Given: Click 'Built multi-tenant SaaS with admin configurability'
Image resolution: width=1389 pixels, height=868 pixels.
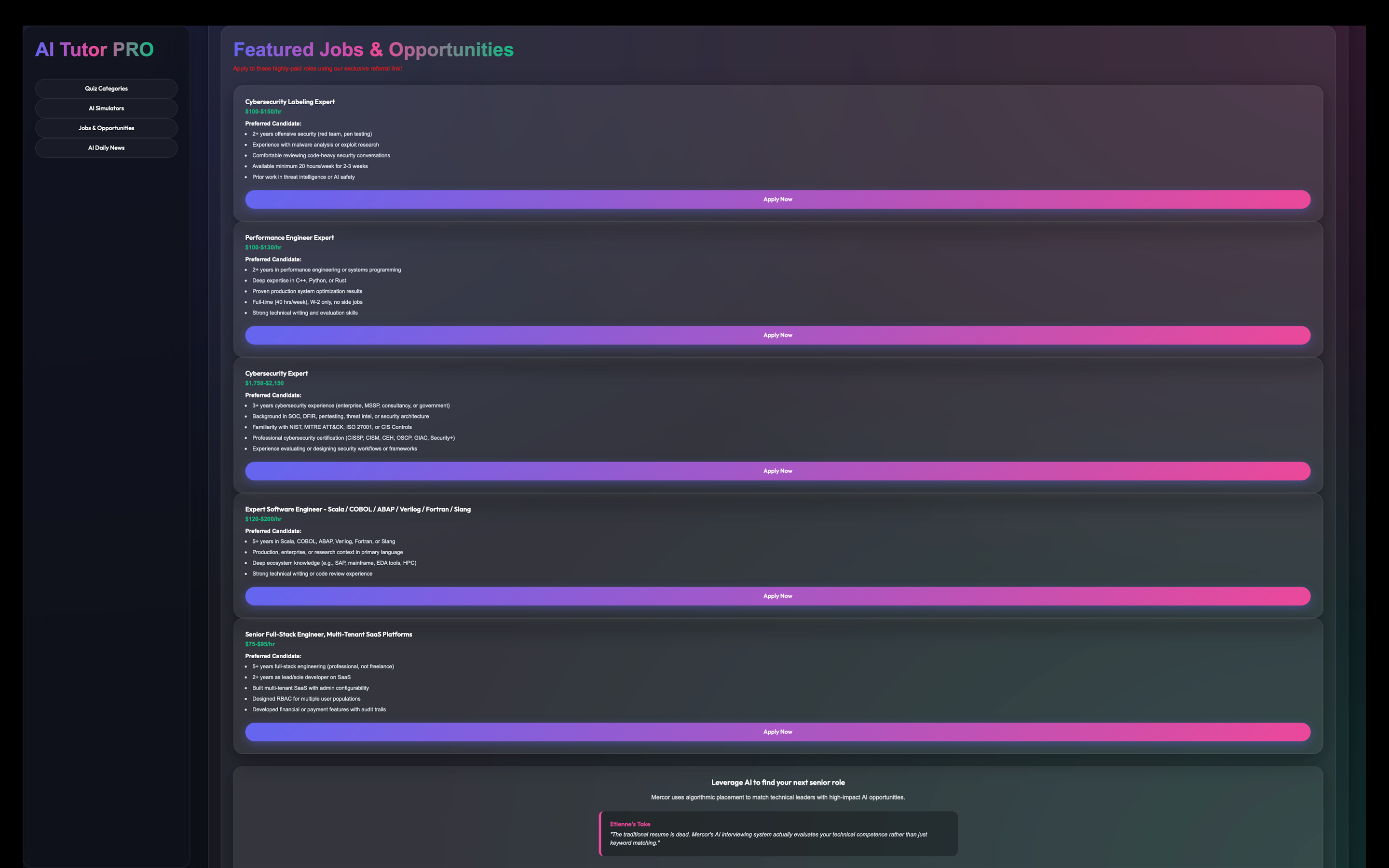Looking at the screenshot, I should (x=311, y=688).
